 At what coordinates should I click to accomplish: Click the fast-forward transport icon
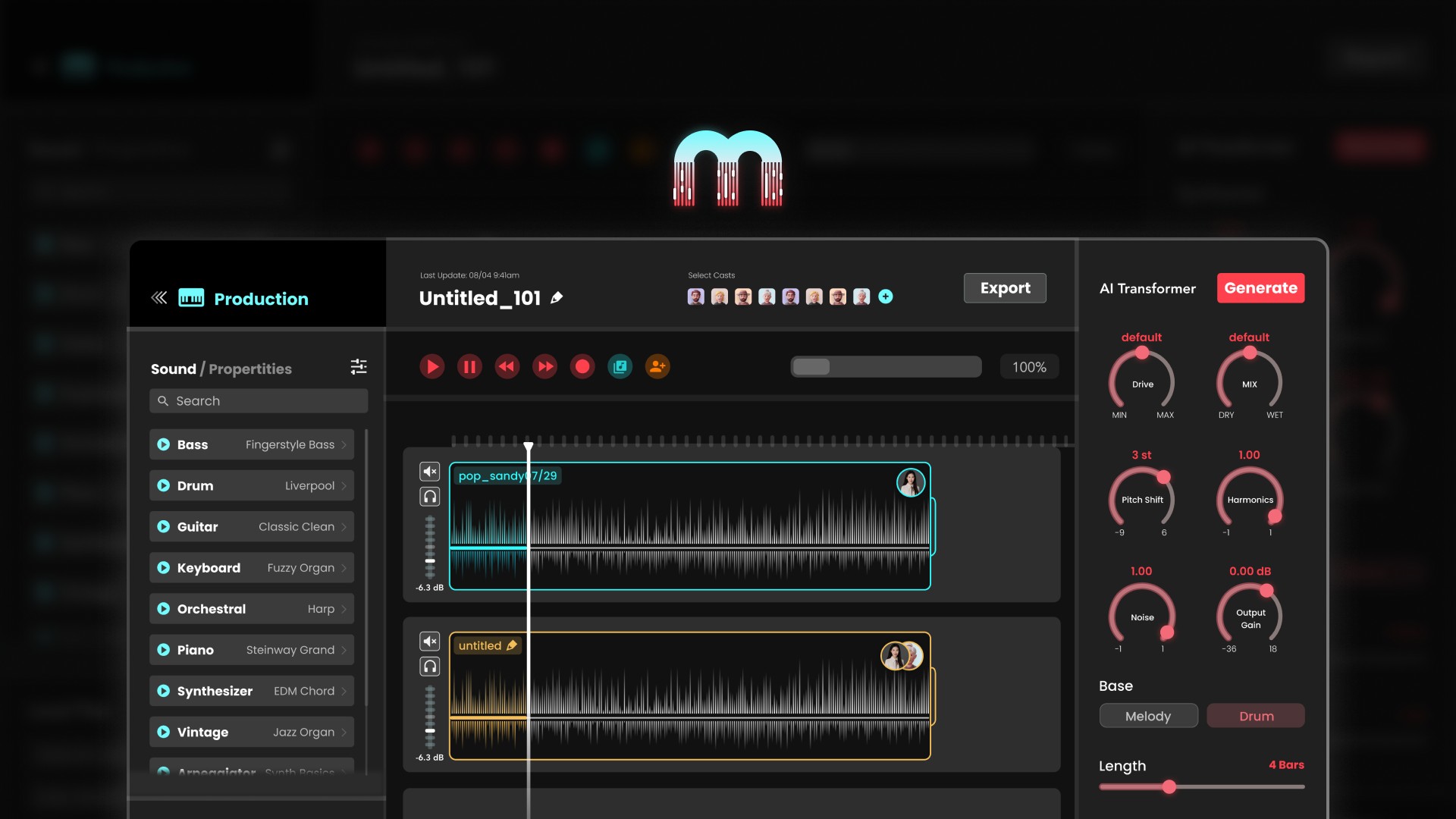pos(544,367)
